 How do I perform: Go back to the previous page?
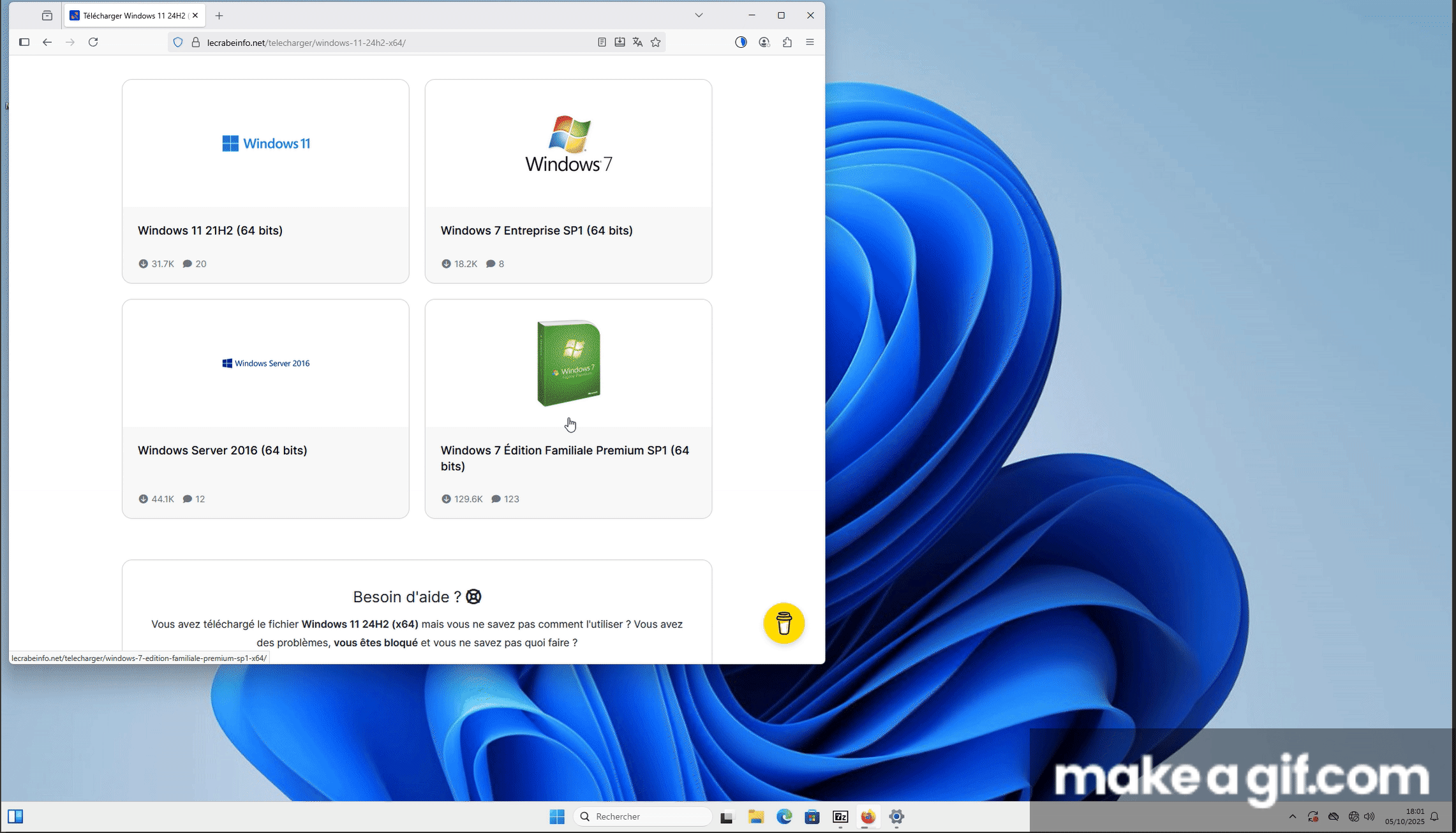click(47, 42)
